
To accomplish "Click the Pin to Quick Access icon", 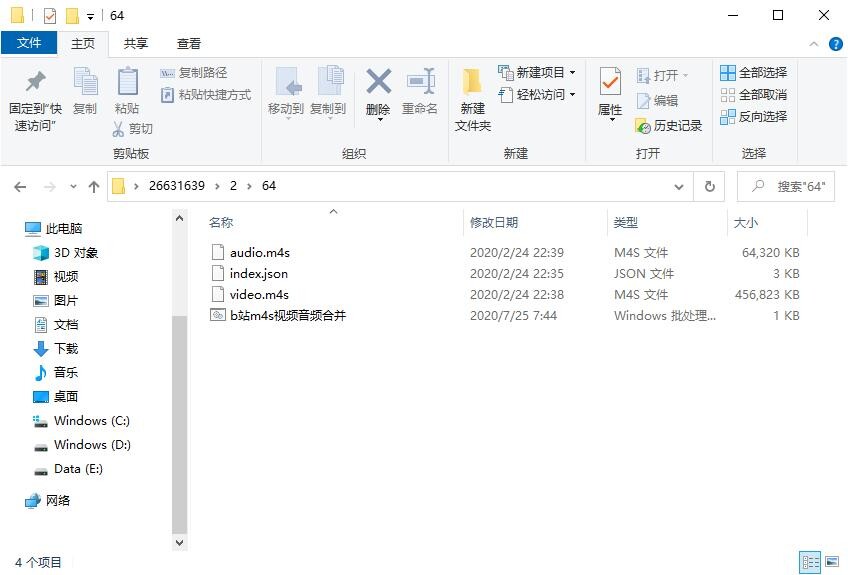I will 35,82.
